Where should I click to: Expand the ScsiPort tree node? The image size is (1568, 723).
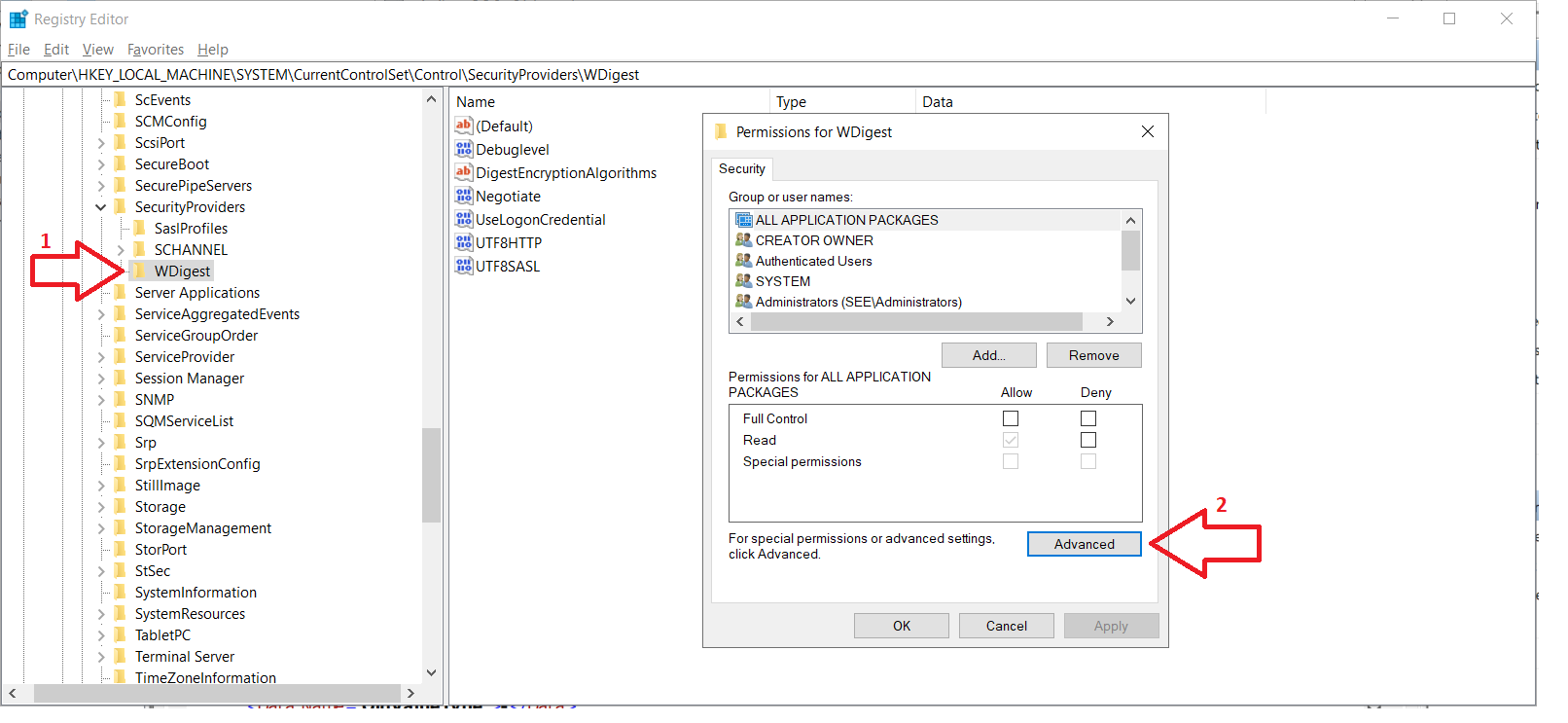101,143
